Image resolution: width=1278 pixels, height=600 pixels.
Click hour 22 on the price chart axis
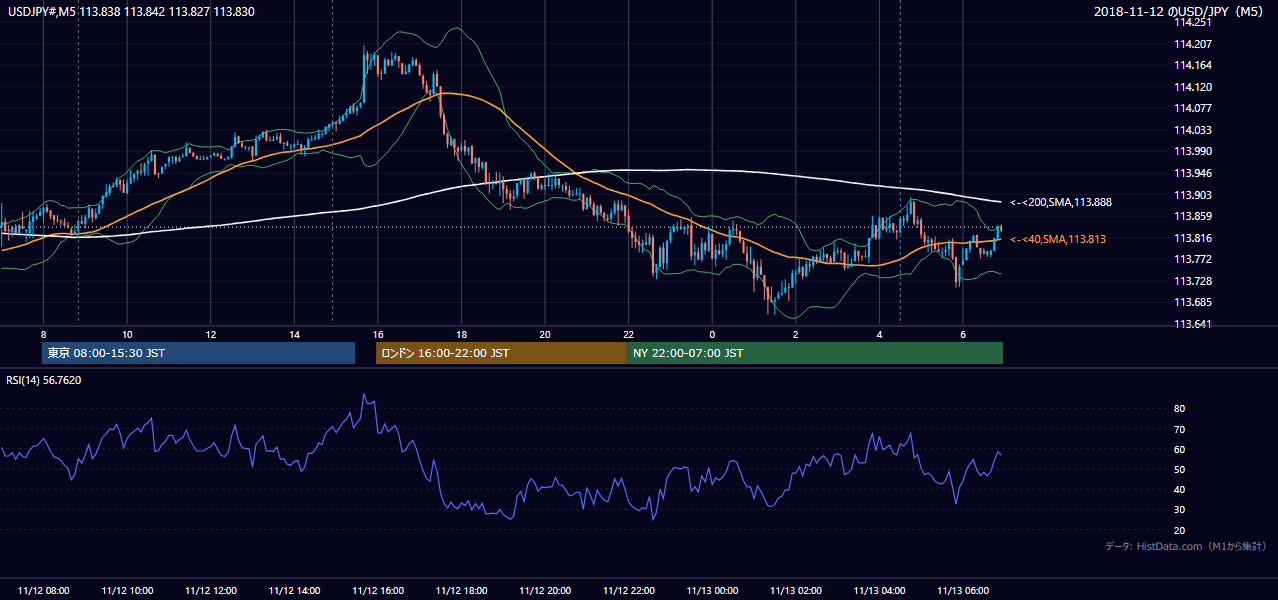point(629,333)
